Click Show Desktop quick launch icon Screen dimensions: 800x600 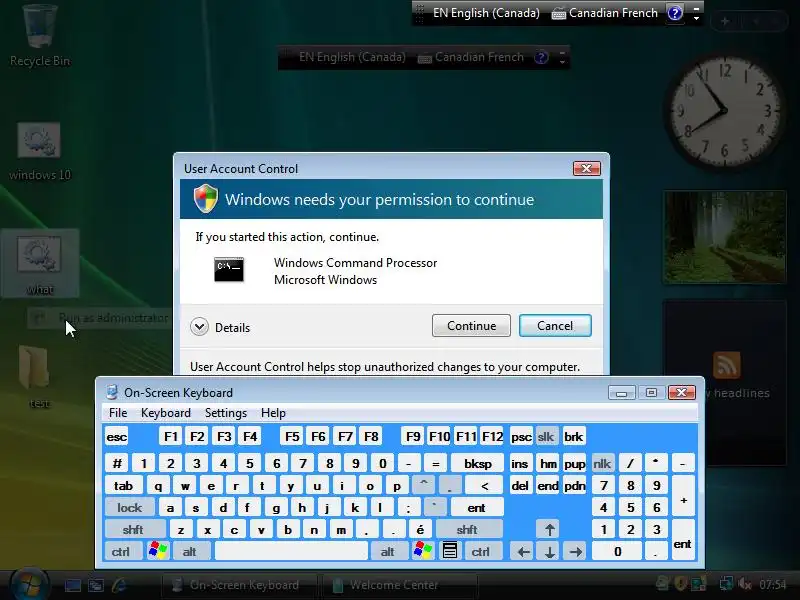[x=73, y=585]
